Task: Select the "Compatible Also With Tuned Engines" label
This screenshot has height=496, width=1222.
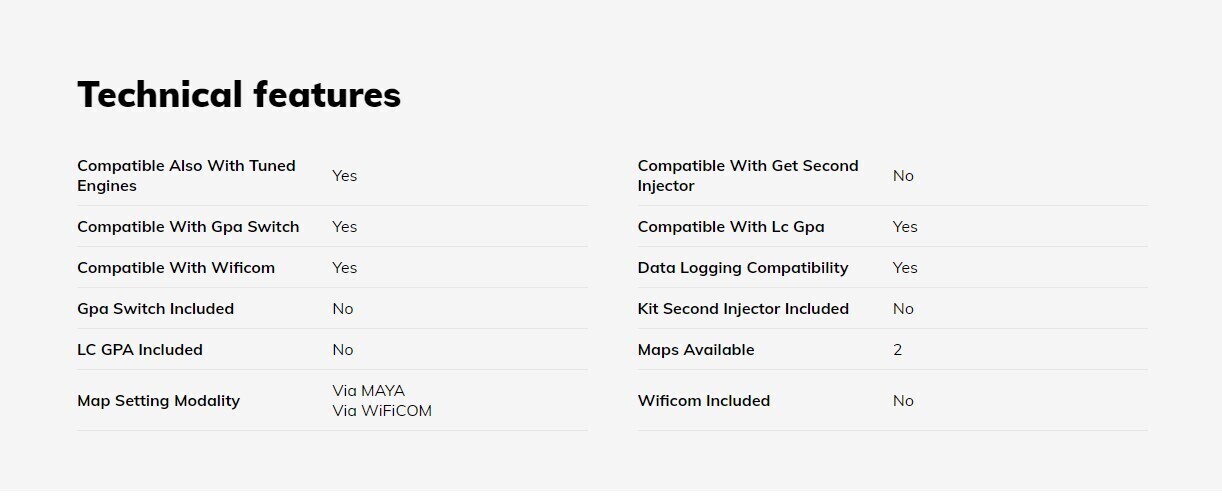Action: (x=186, y=176)
